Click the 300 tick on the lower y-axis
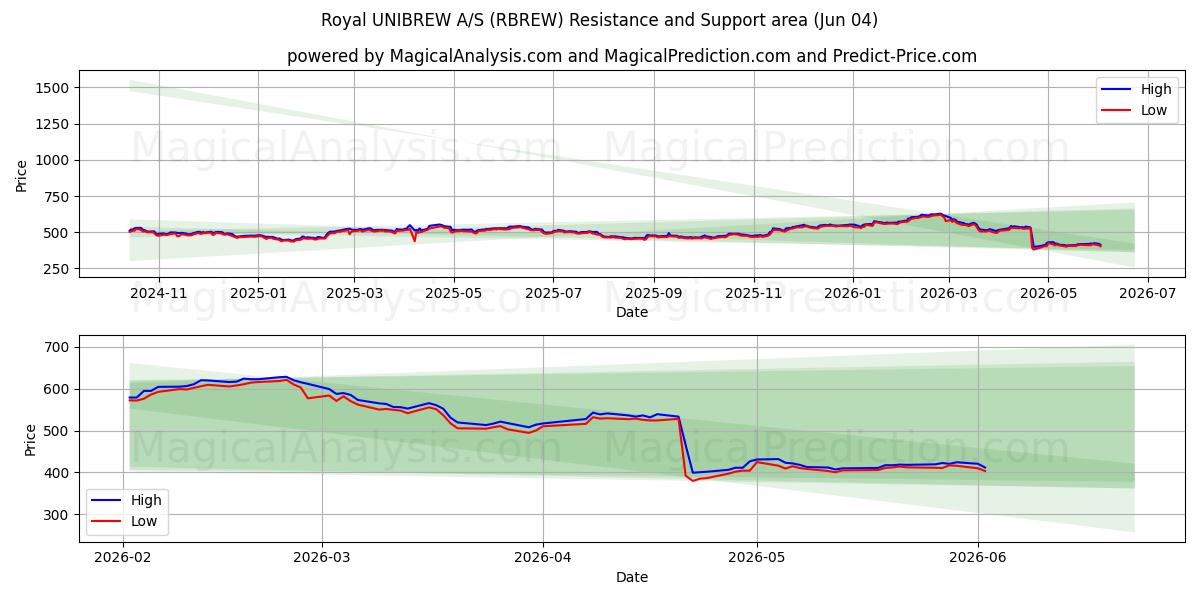Screen dimensions: 1200x600 pos(56,515)
